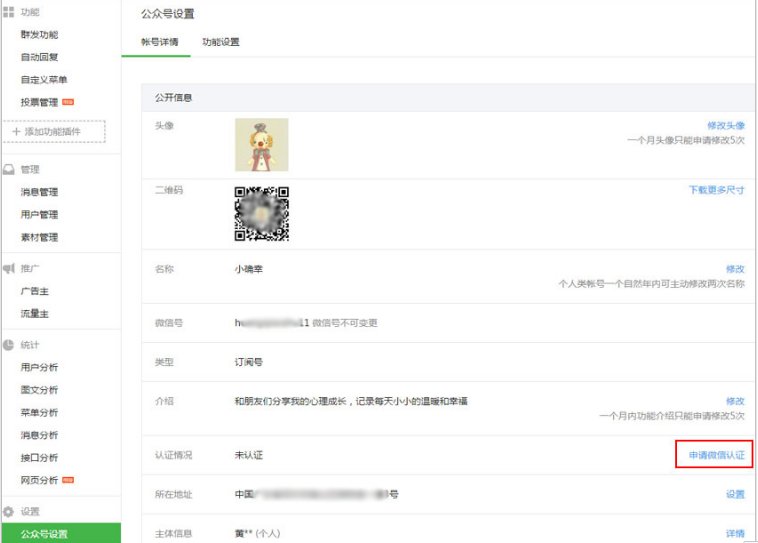Click the 下载更多尺寸 link
This screenshot has height=543, width=758.
click(716, 190)
